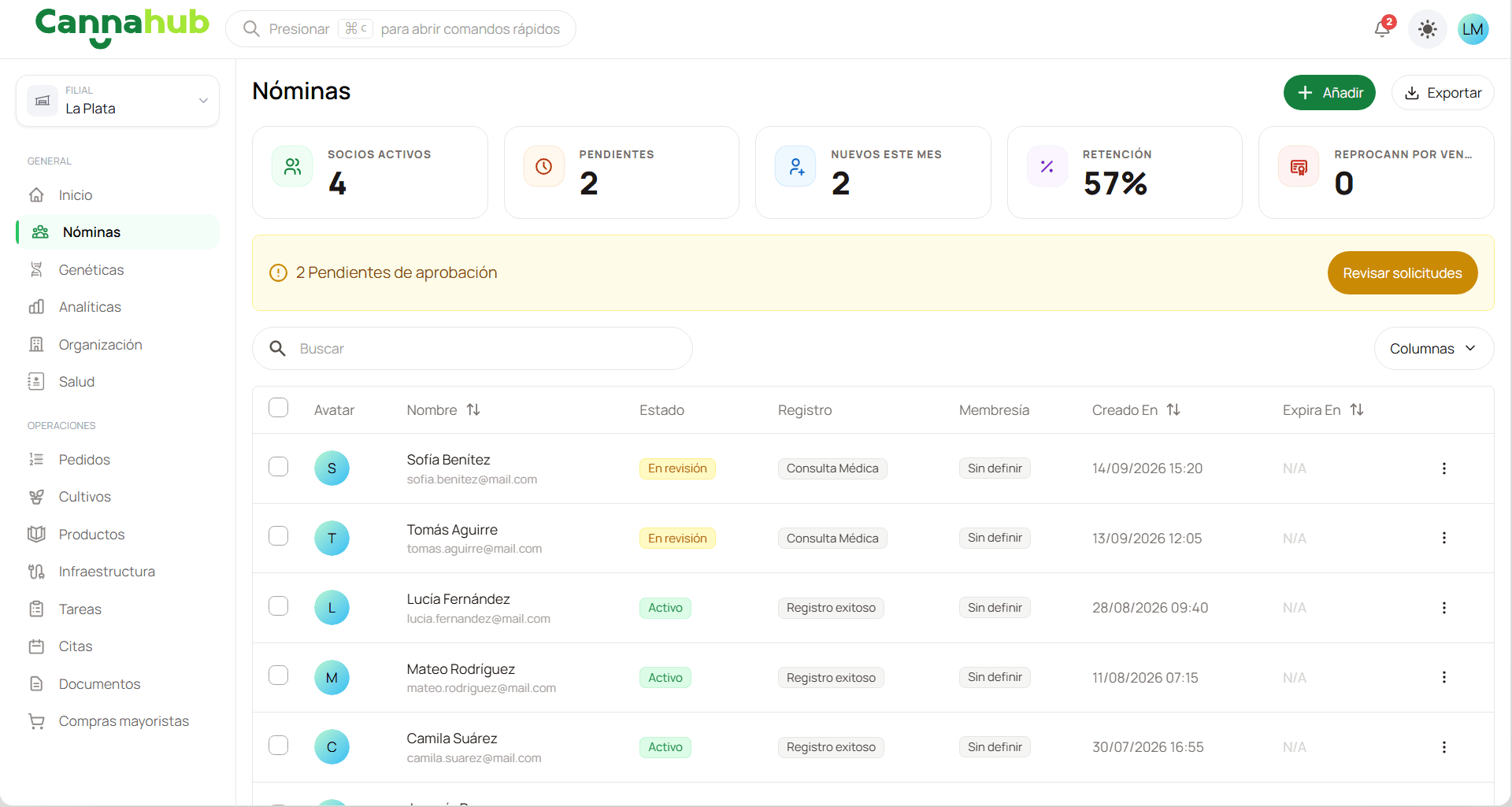Screen dimensions: 1512x807
Task: Click the S avatar of Sofía Benítez
Action: click(x=332, y=468)
